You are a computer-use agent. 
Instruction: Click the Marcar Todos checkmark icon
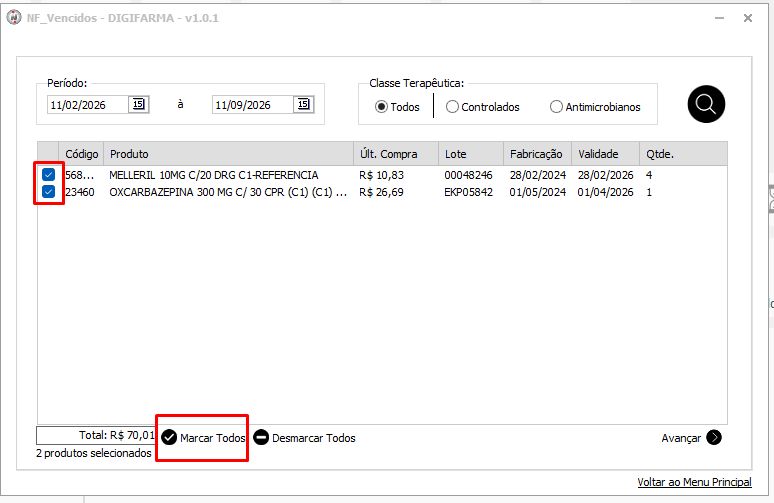[169, 437]
